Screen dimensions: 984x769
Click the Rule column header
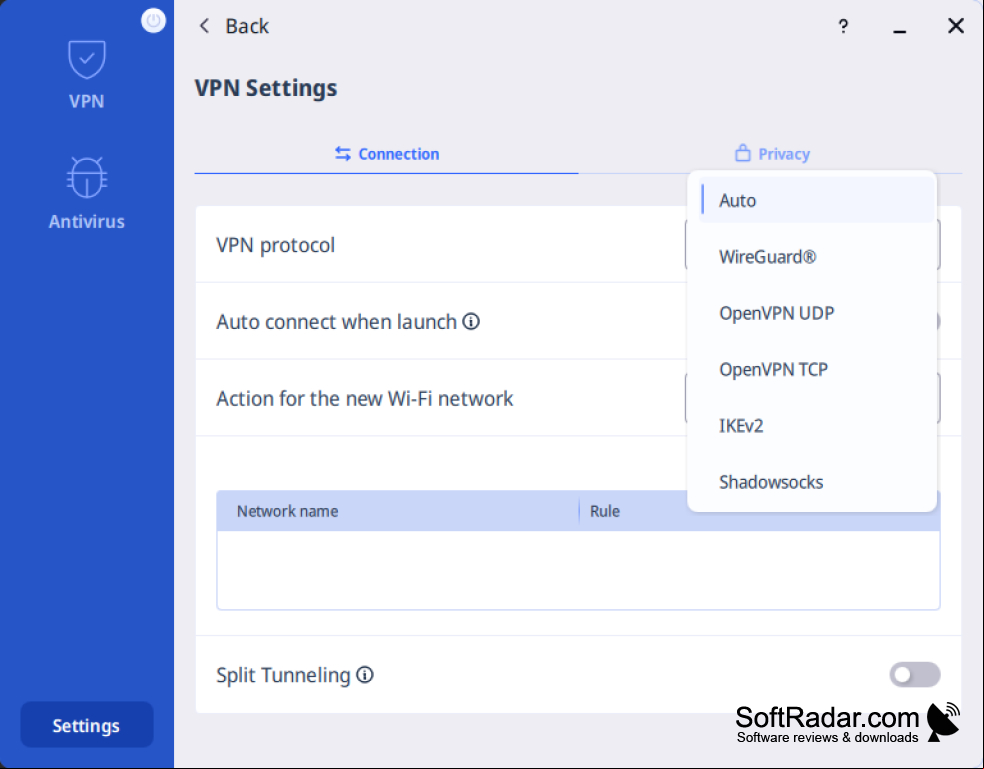[605, 511]
